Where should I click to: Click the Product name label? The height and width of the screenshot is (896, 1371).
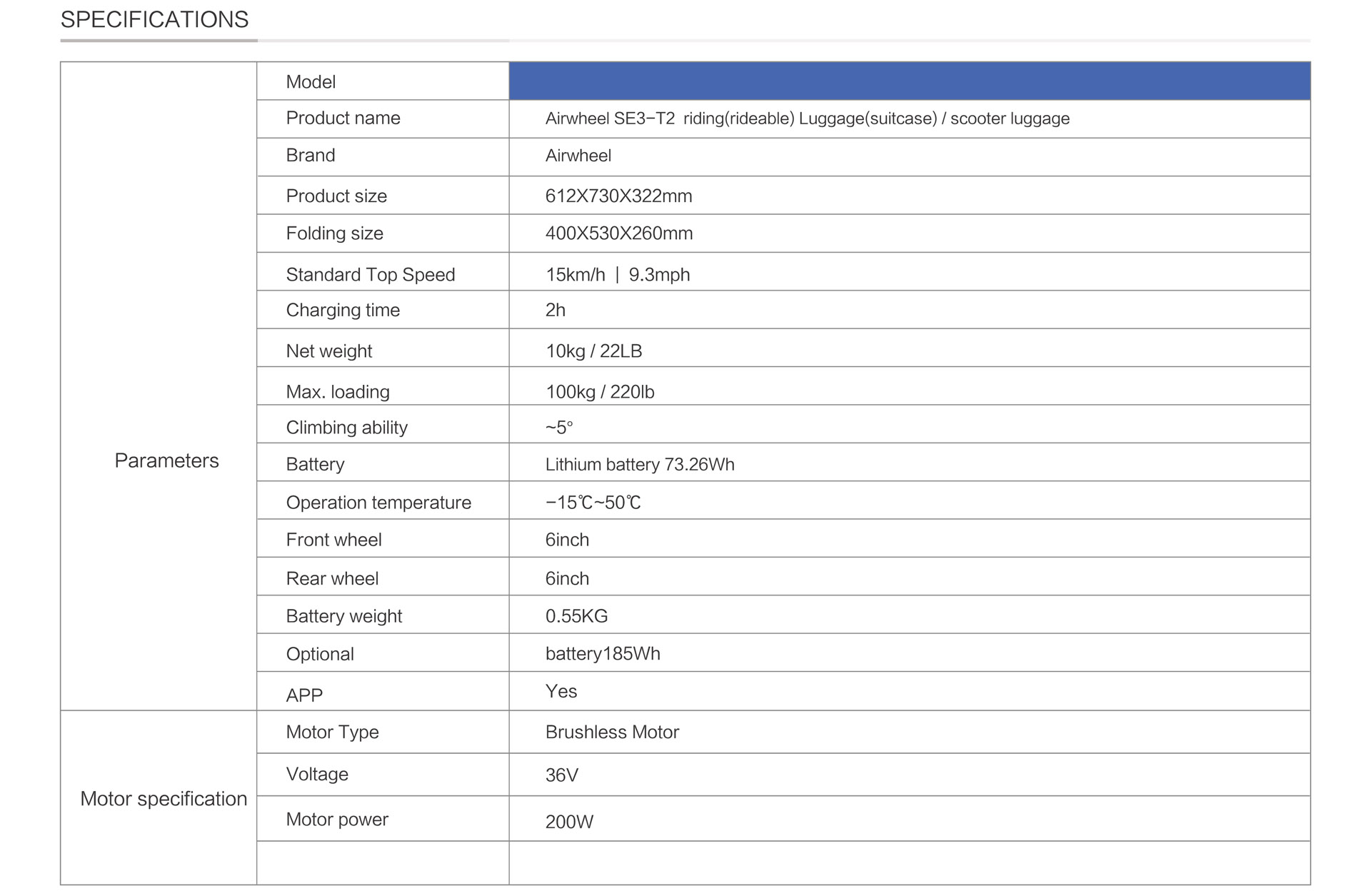[x=343, y=118]
